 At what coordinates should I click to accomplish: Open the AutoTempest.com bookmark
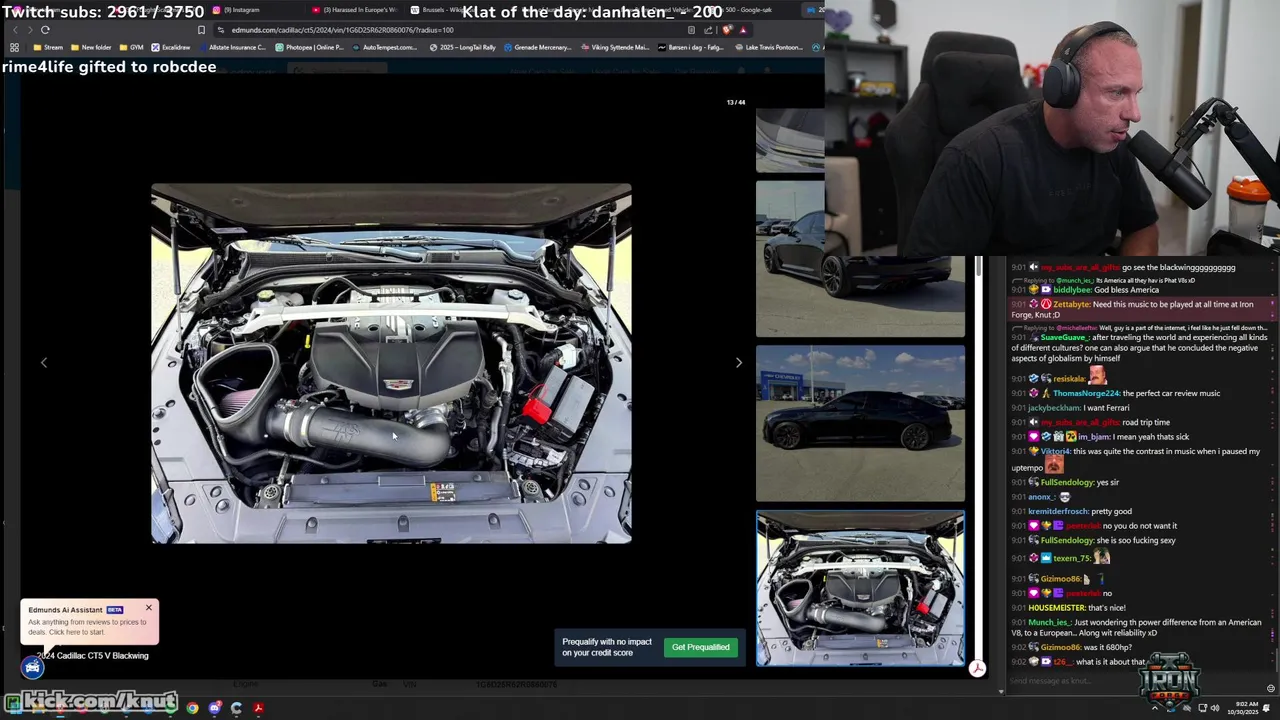385,47
